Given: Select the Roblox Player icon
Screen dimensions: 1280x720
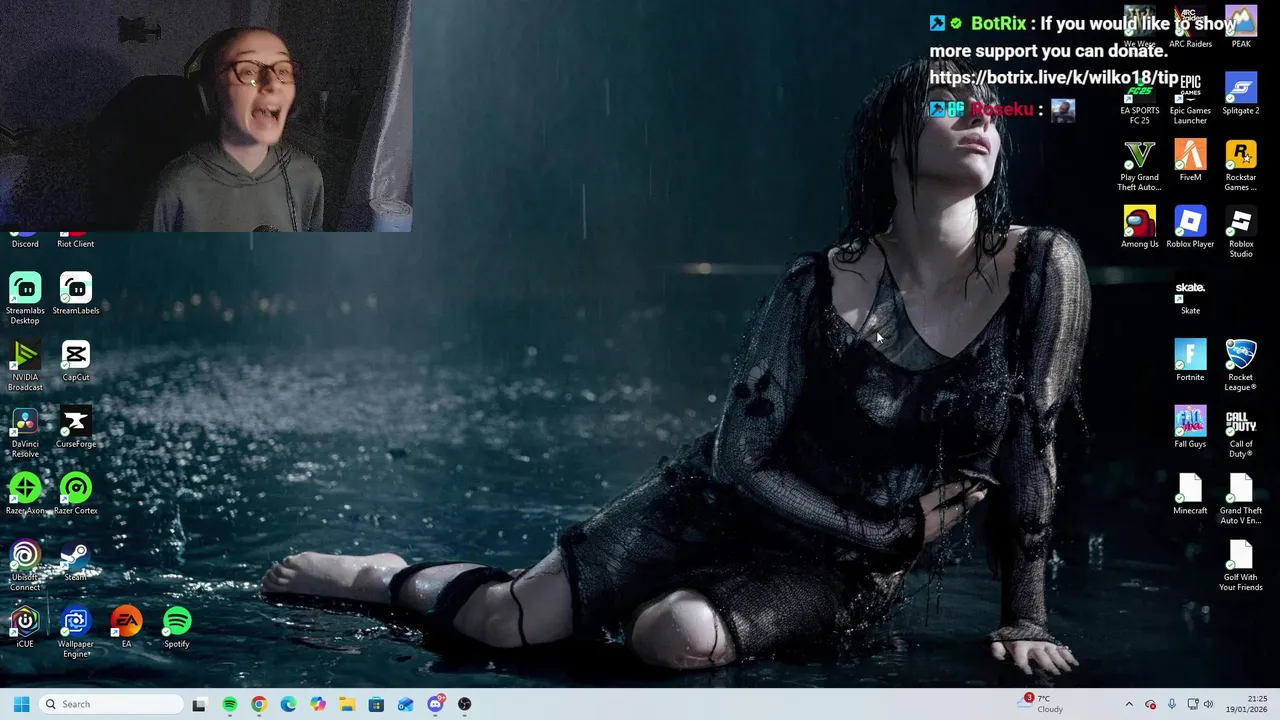Looking at the screenshot, I should tap(1190, 228).
